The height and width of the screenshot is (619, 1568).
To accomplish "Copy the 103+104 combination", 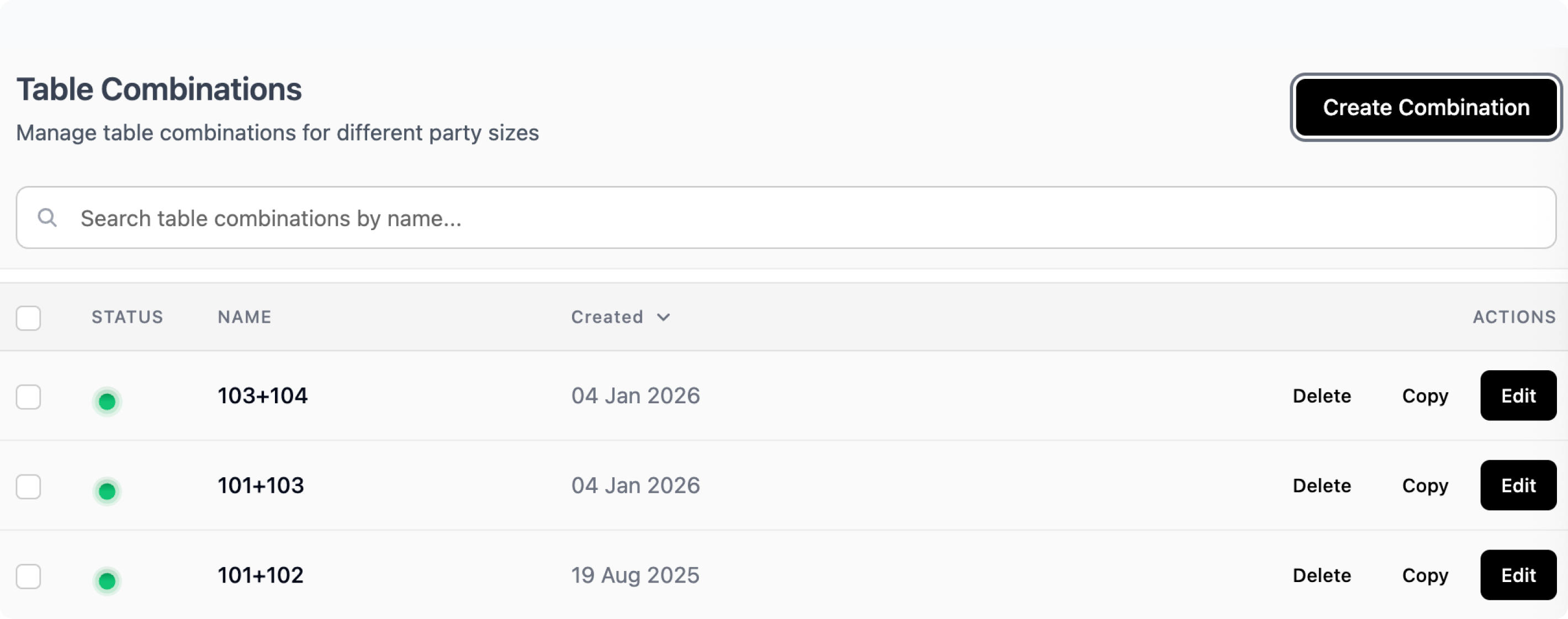I will click(x=1425, y=397).
